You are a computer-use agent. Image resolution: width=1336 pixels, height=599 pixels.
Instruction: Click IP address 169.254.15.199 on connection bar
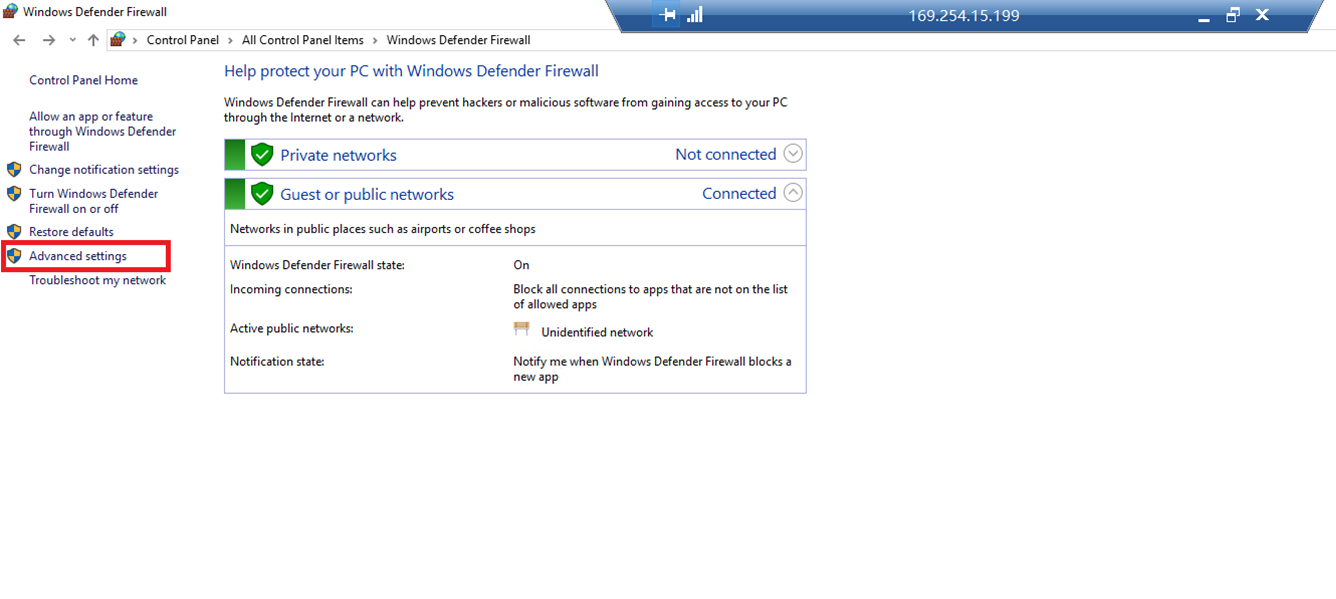click(964, 16)
